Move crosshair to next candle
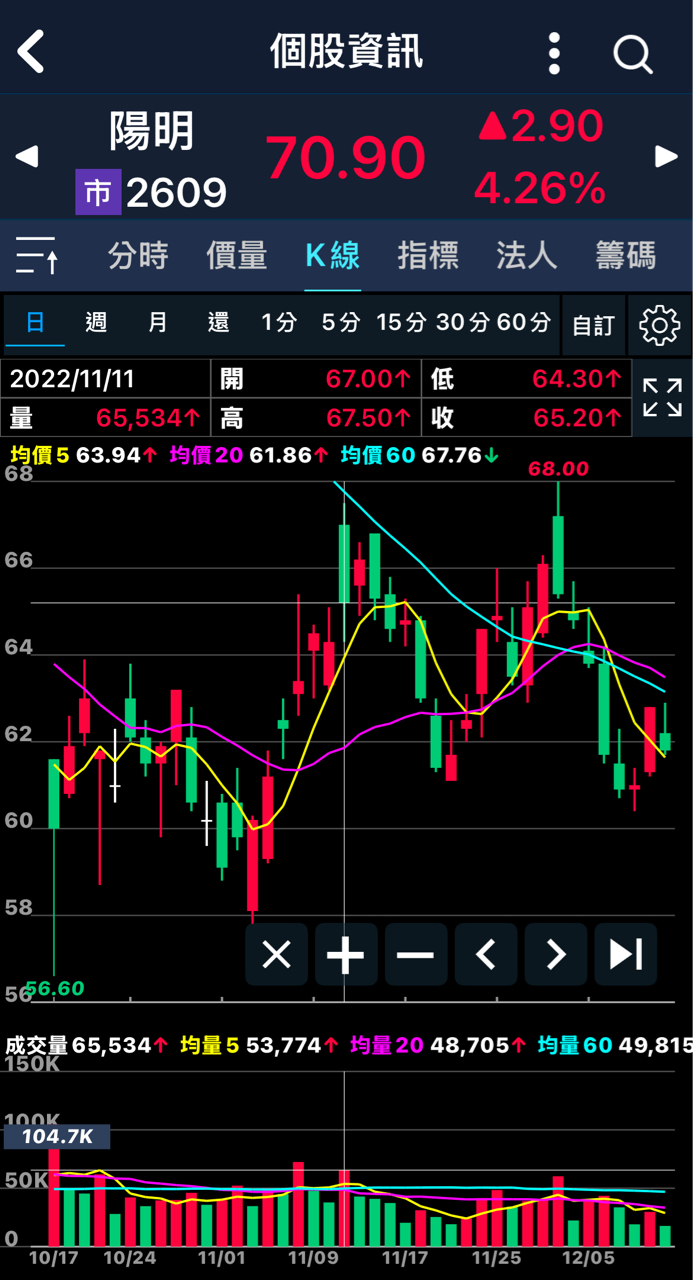This screenshot has height=1280, width=693. [x=556, y=955]
